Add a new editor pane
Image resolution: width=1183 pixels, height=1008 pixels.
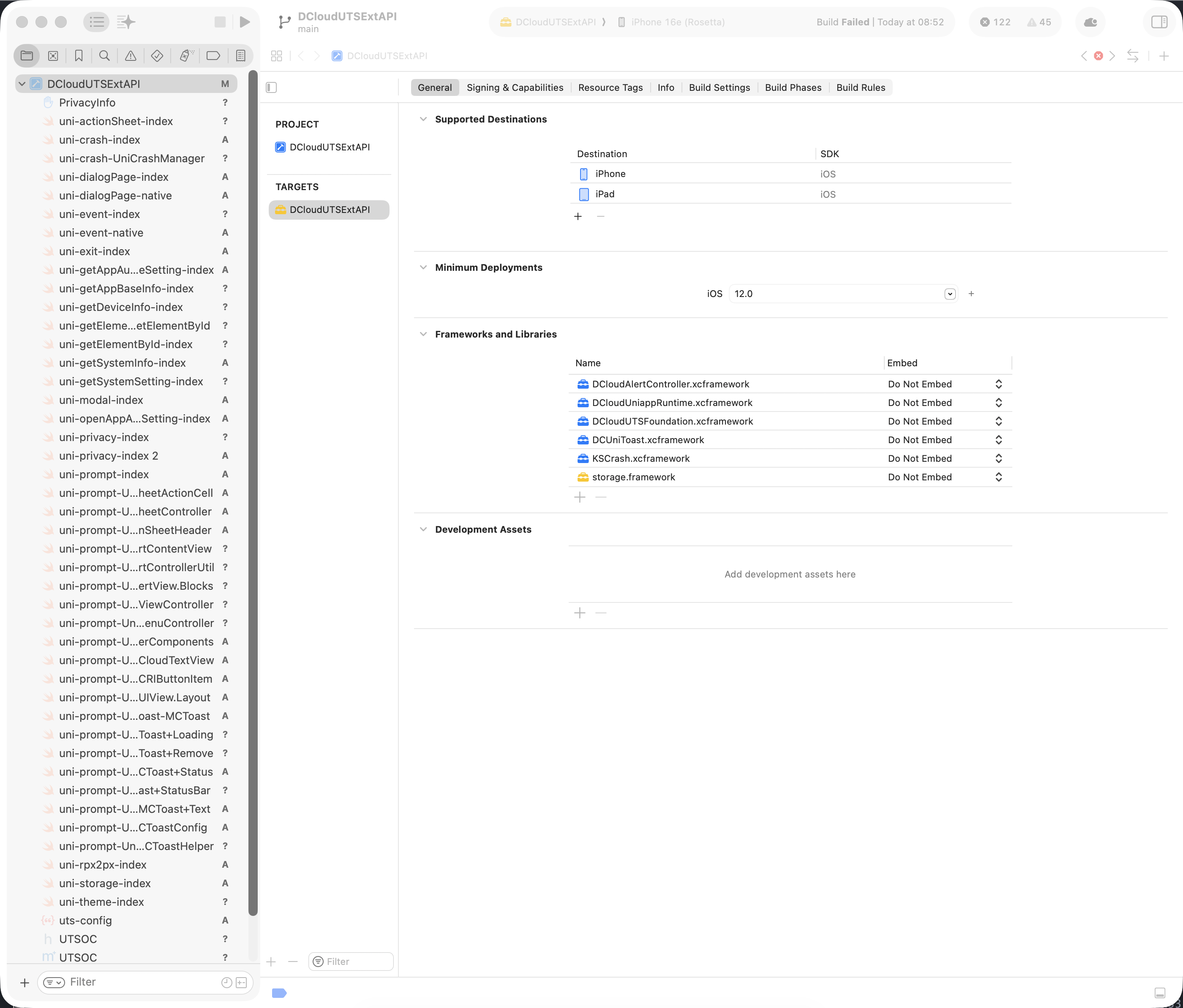click(x=1164, y=55)
